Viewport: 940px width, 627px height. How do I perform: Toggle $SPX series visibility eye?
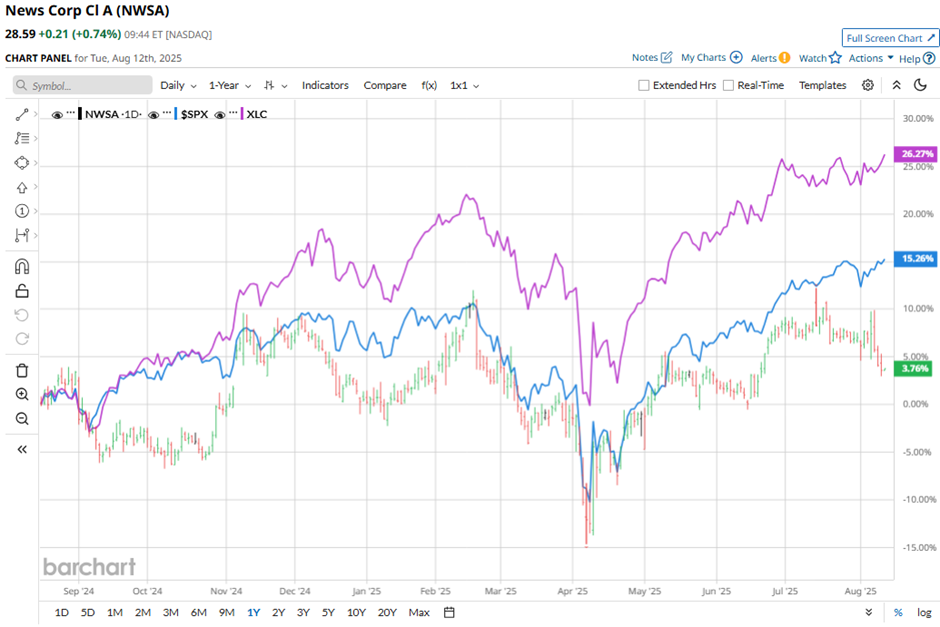pyautogui.click(x=153, y=114)
